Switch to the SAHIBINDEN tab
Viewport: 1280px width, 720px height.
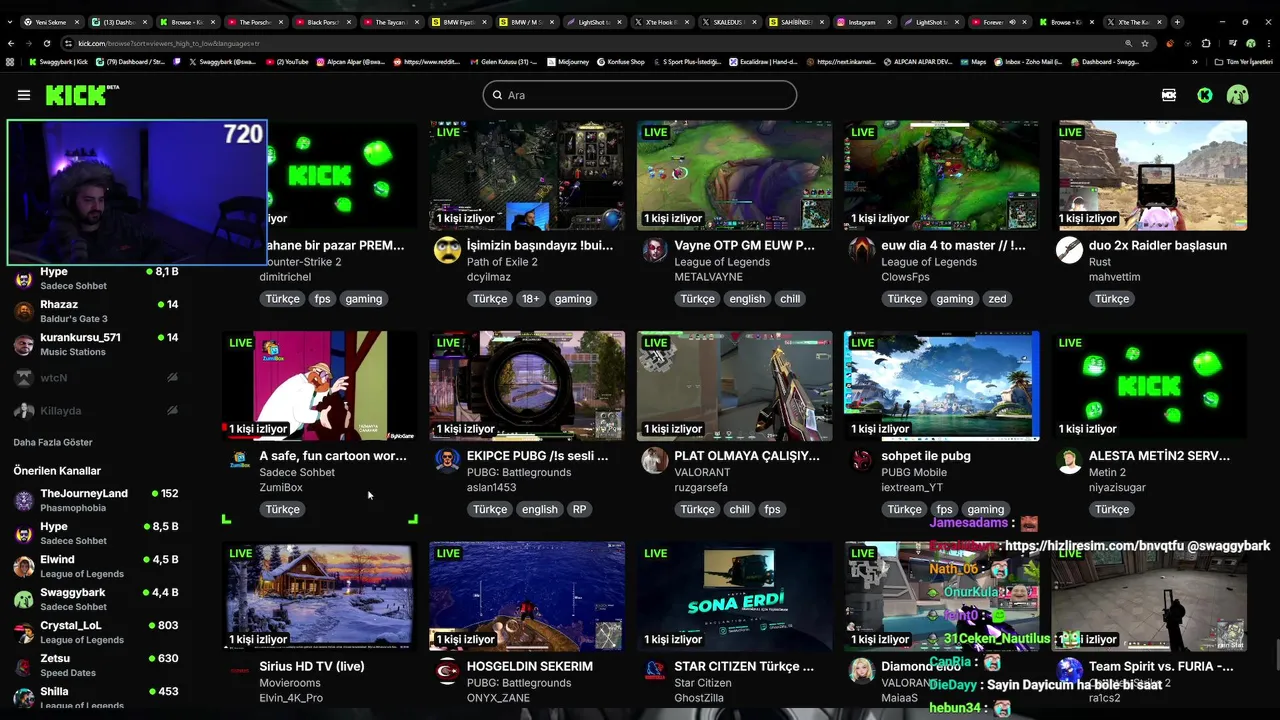pyautogui.click(x=796, y=21)
